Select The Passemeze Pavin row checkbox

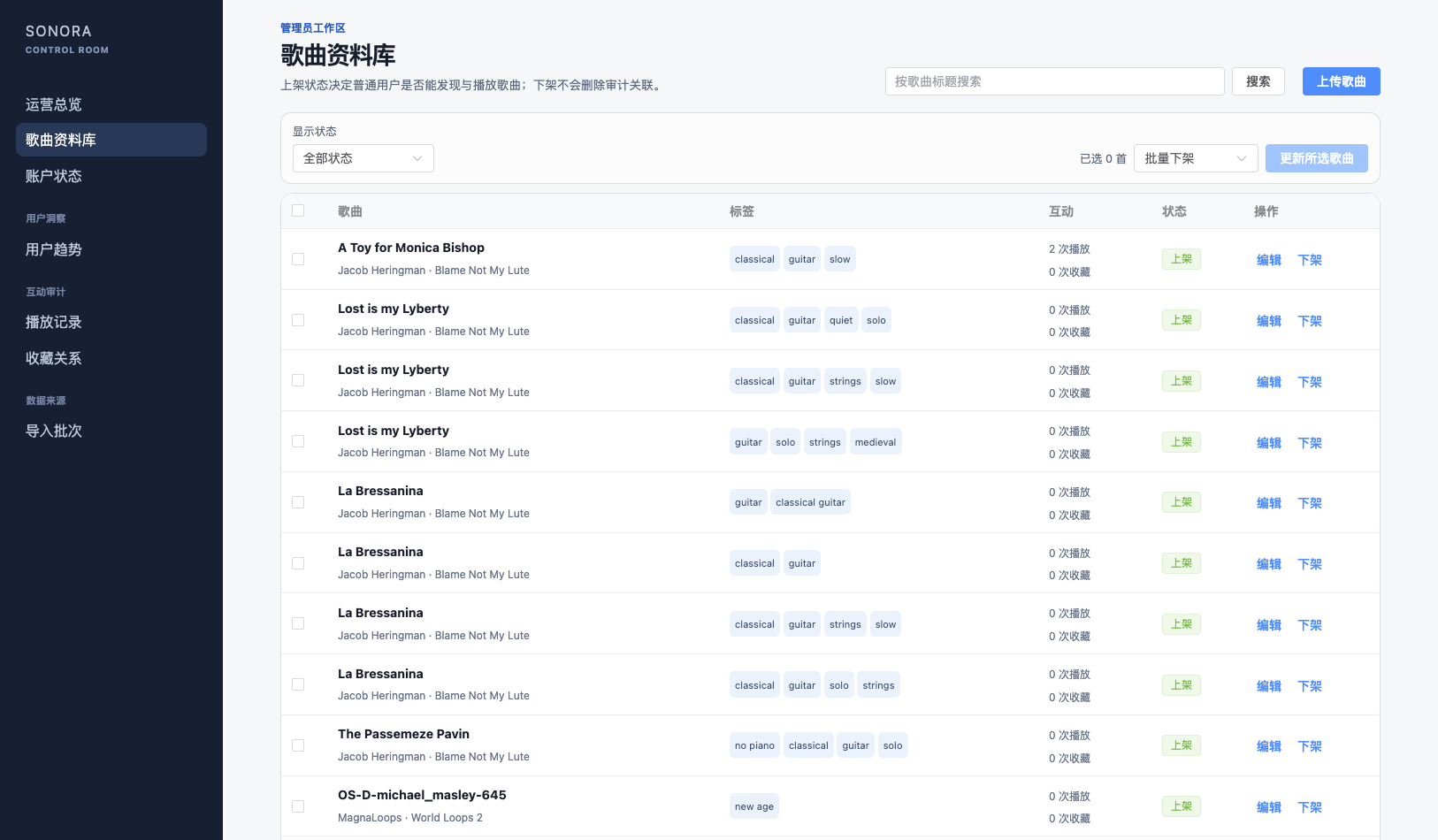[x=298, y=745]
